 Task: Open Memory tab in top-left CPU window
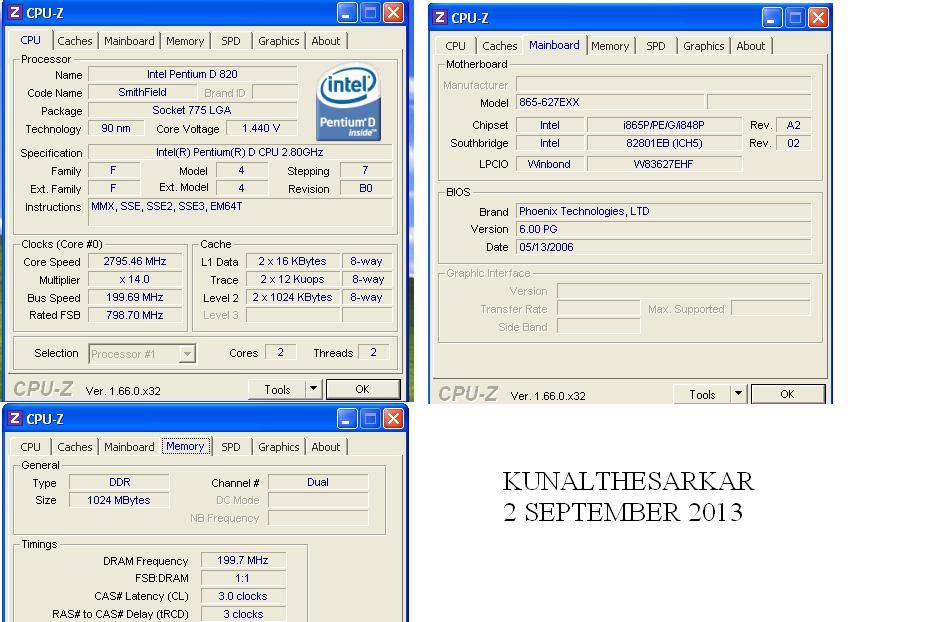(x=185, y=41)
